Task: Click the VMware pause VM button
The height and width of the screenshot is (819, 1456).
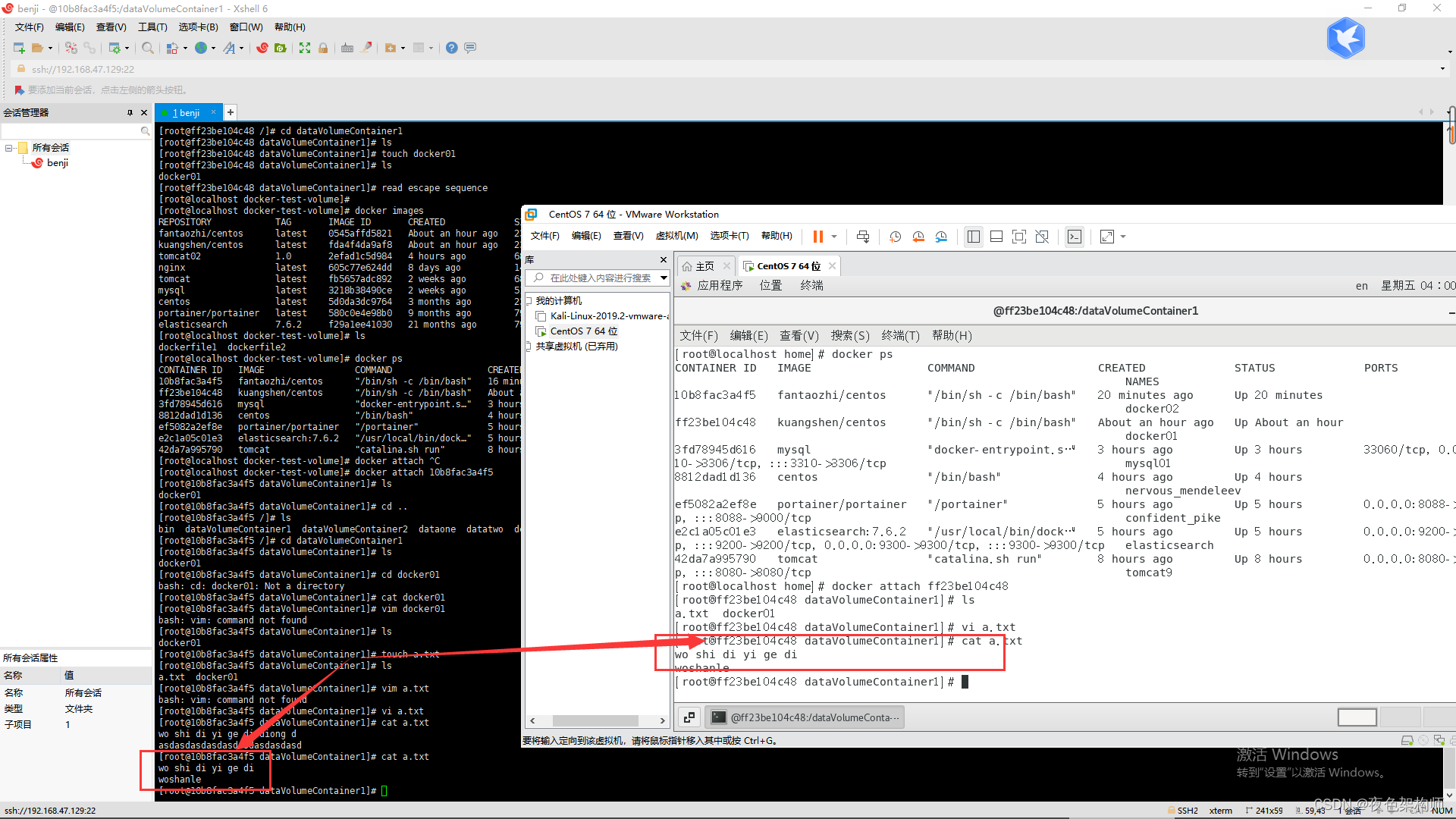Action: (x=817, y=237)
